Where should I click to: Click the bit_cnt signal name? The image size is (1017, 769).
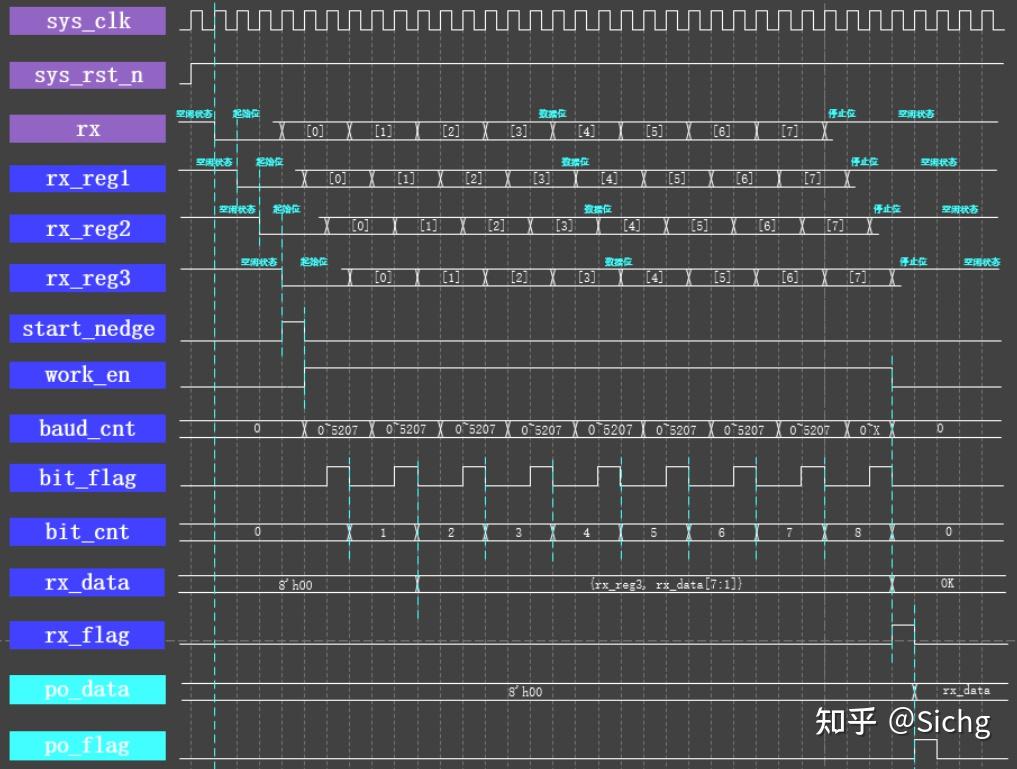click(86, 531)
